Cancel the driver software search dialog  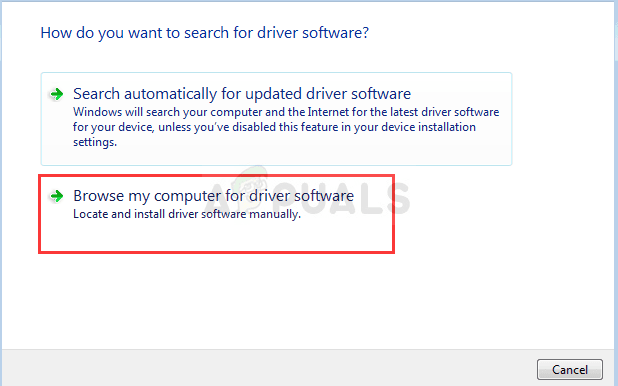(570, 369)
